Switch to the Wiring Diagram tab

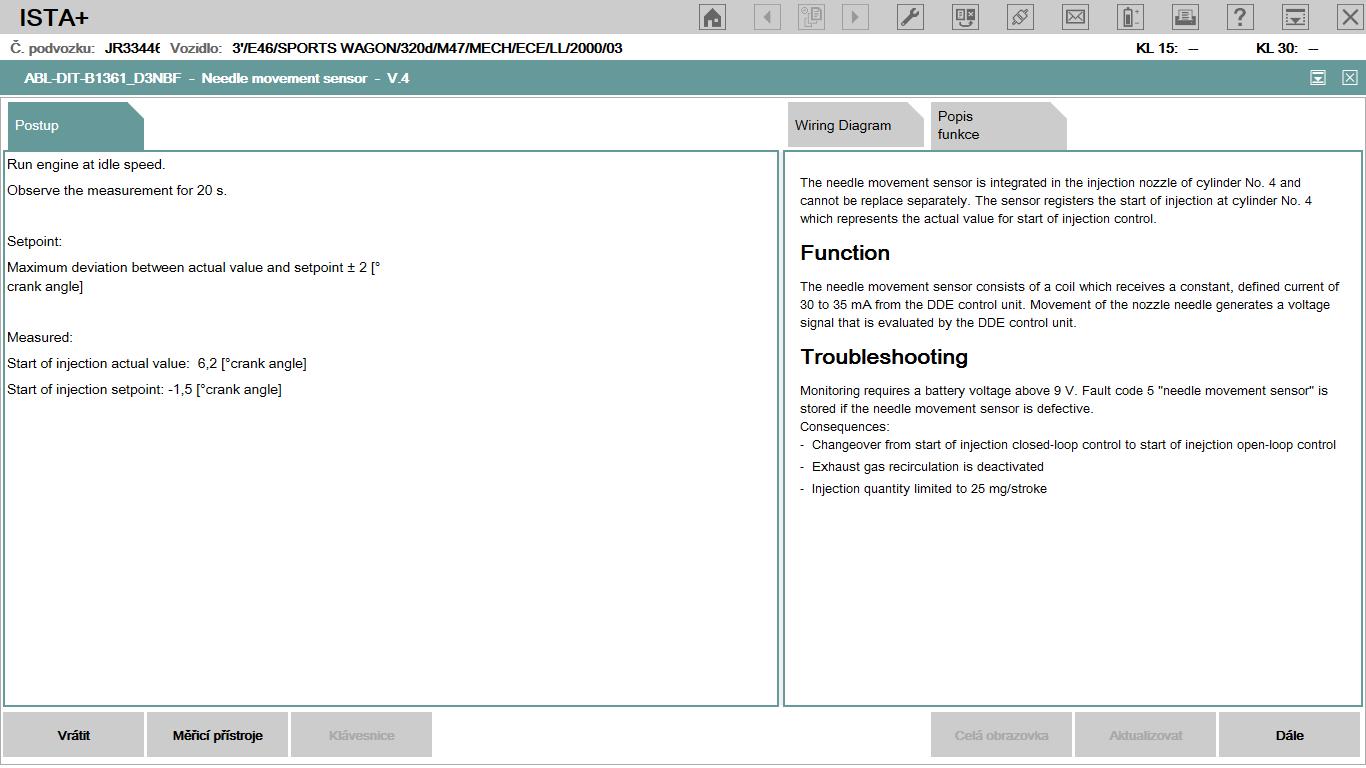[843, 126]
